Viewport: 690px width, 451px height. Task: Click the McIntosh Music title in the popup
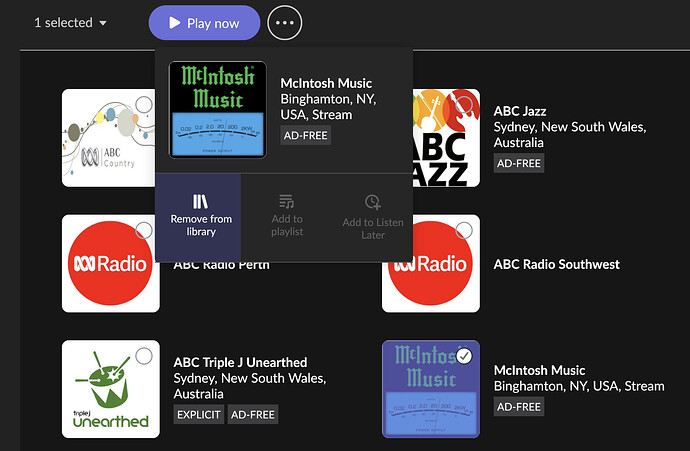click(326, 83)
